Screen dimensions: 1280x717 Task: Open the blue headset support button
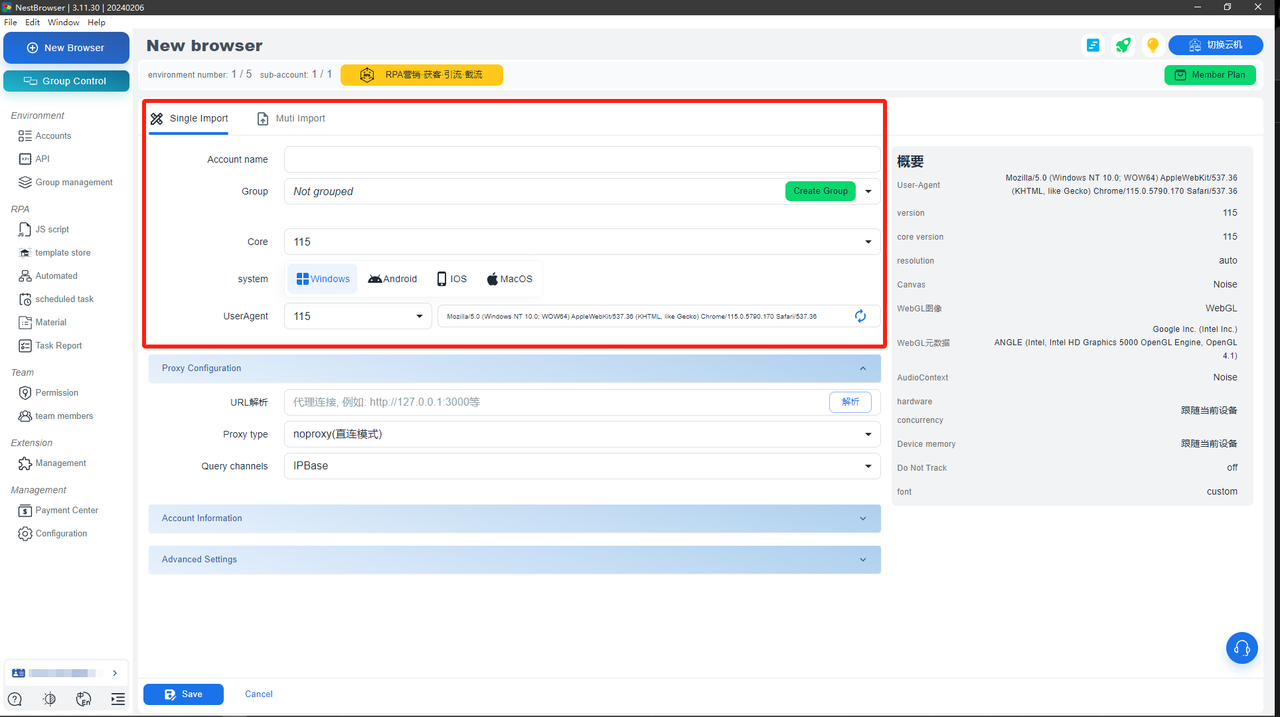(1241, 648)
